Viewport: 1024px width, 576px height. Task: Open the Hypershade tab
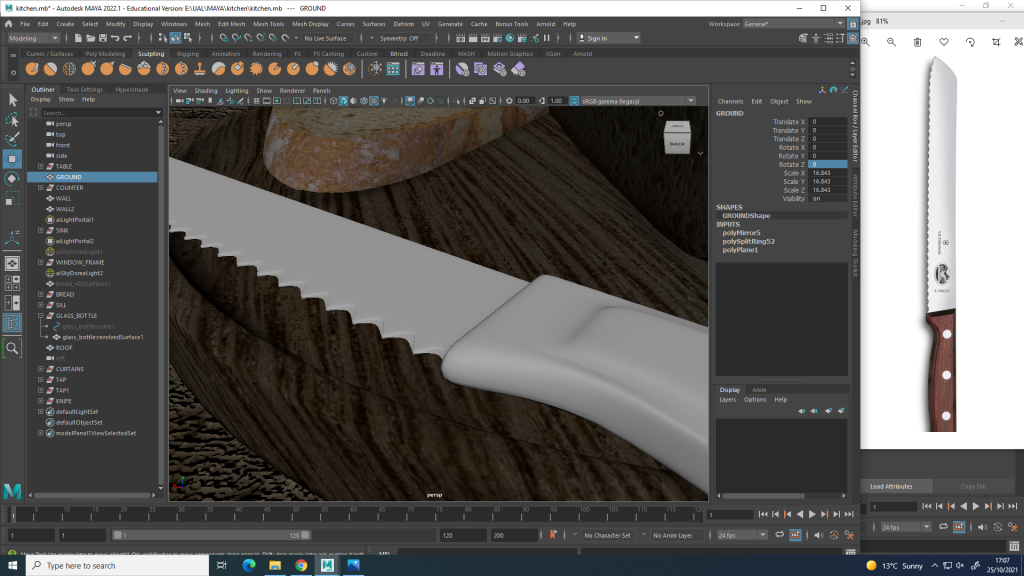(132, 89)
